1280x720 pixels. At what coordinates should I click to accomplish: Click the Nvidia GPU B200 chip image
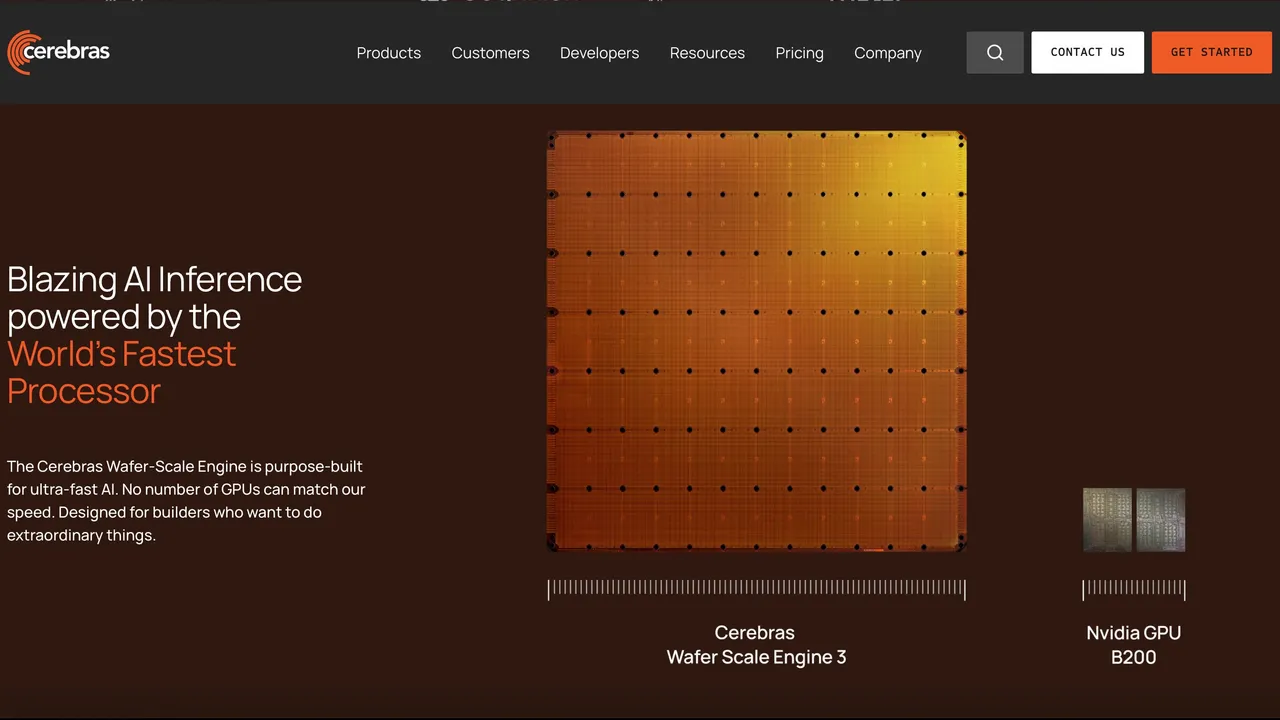click(1134, 520)
